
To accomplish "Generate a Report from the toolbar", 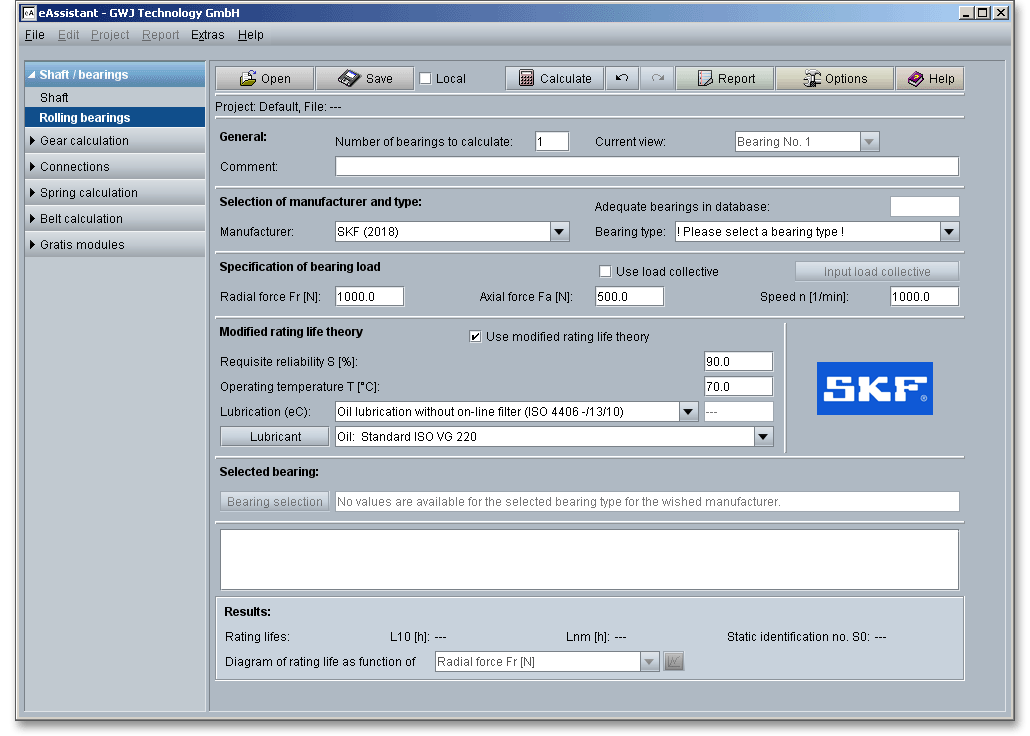I will pos(725,79).
